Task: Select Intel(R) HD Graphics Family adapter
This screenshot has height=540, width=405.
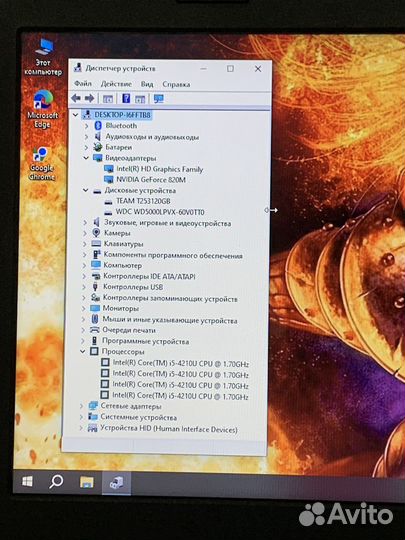Action: 160,169
